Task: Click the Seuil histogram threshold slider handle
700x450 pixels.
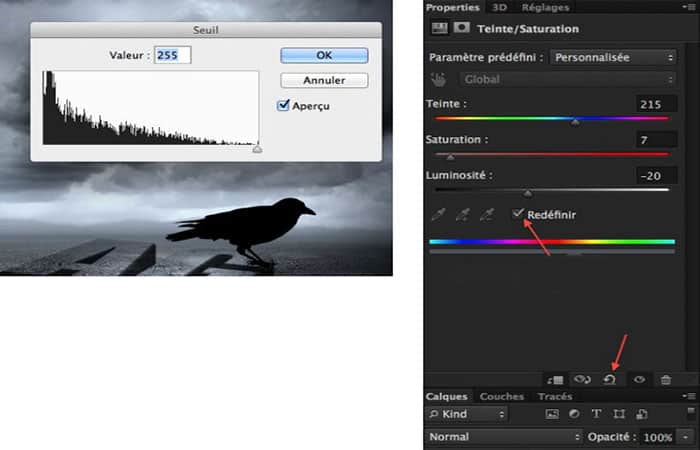Action: (x=257, y=149)
